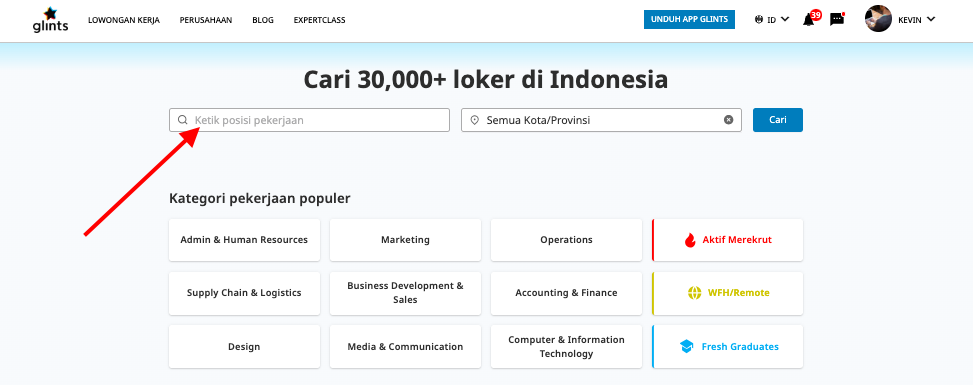The width and height of the screenshot is (973, 385).
Task: Open the Semua Kota/Provinsi location selector
Action: click(x=601, y=120)
